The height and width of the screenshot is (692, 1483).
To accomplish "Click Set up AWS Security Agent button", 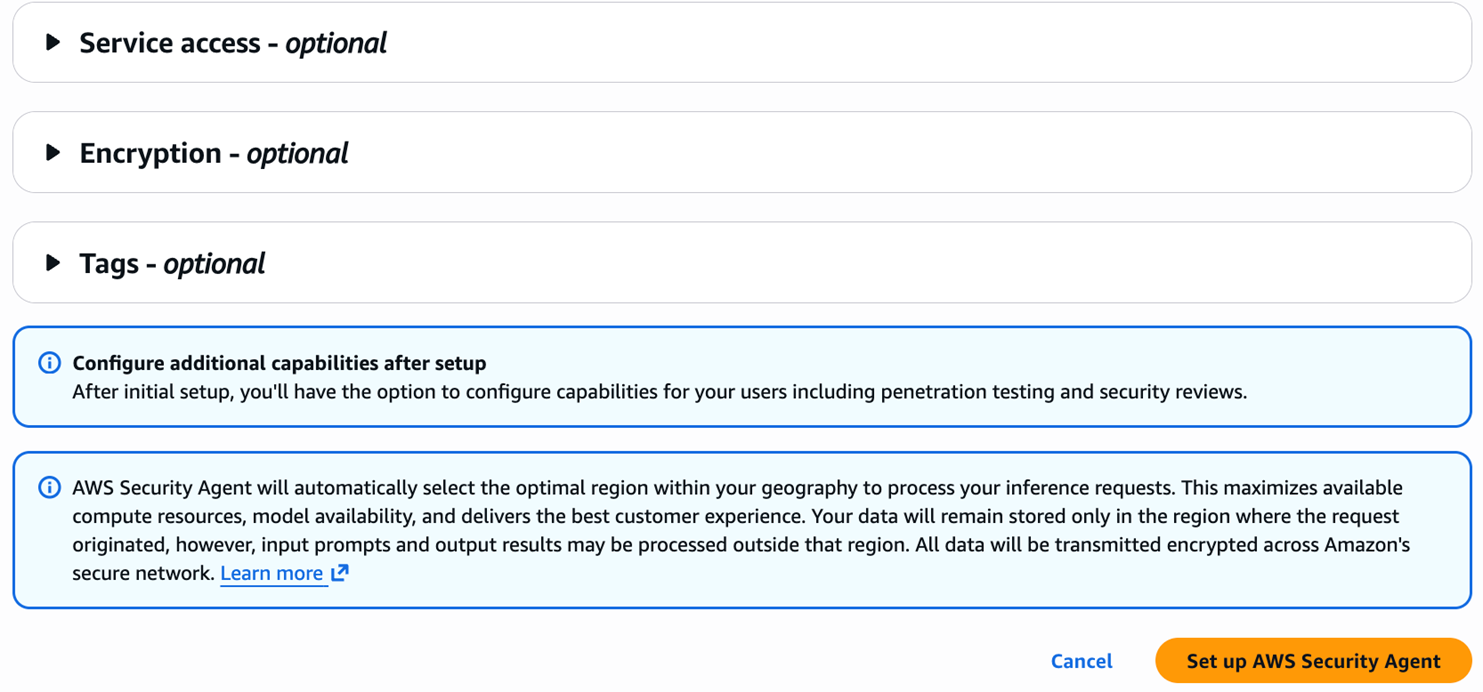I will 1312,661.
